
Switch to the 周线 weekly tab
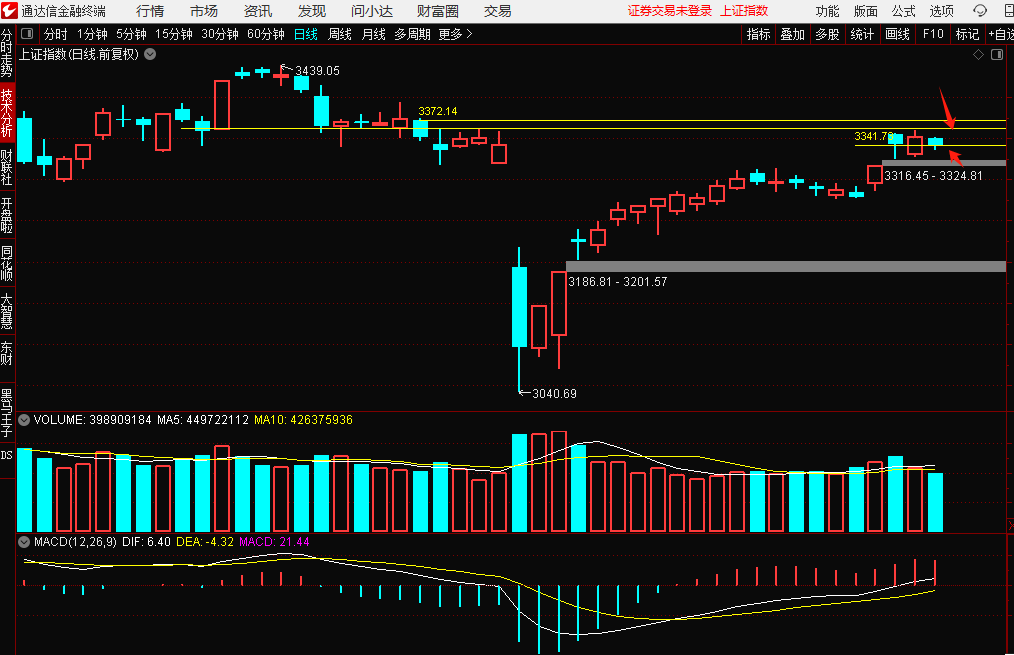(340, 34)
